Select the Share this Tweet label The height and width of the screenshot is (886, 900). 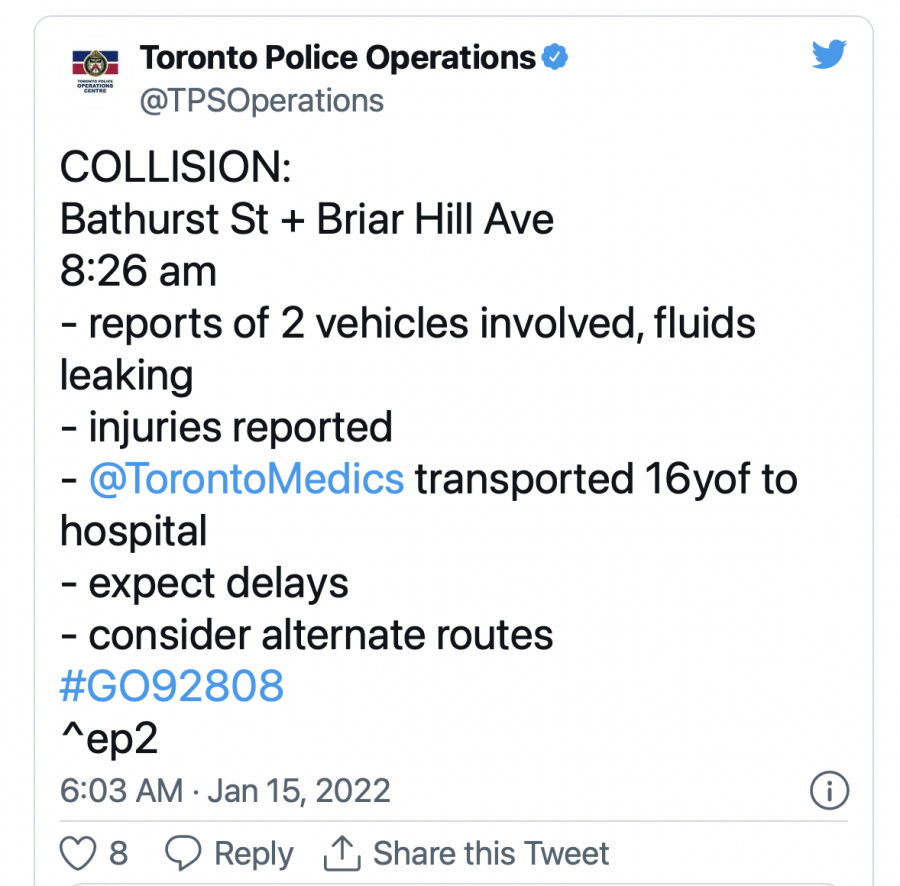[491, 853]
